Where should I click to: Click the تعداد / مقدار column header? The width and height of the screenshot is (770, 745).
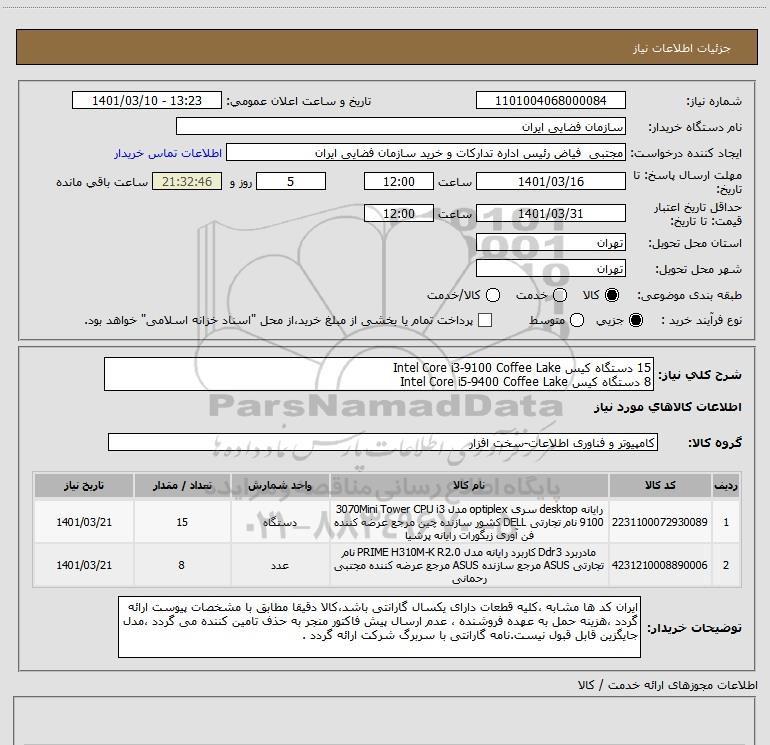182,485
